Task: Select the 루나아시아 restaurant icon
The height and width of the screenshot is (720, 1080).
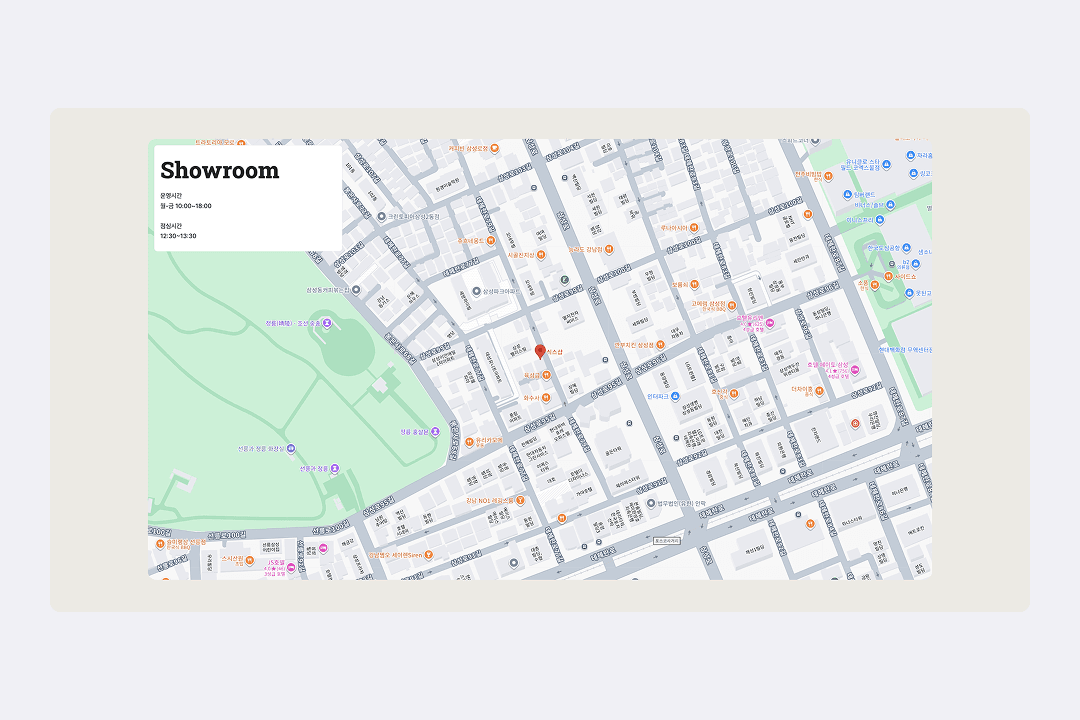Action: point(694,228)
